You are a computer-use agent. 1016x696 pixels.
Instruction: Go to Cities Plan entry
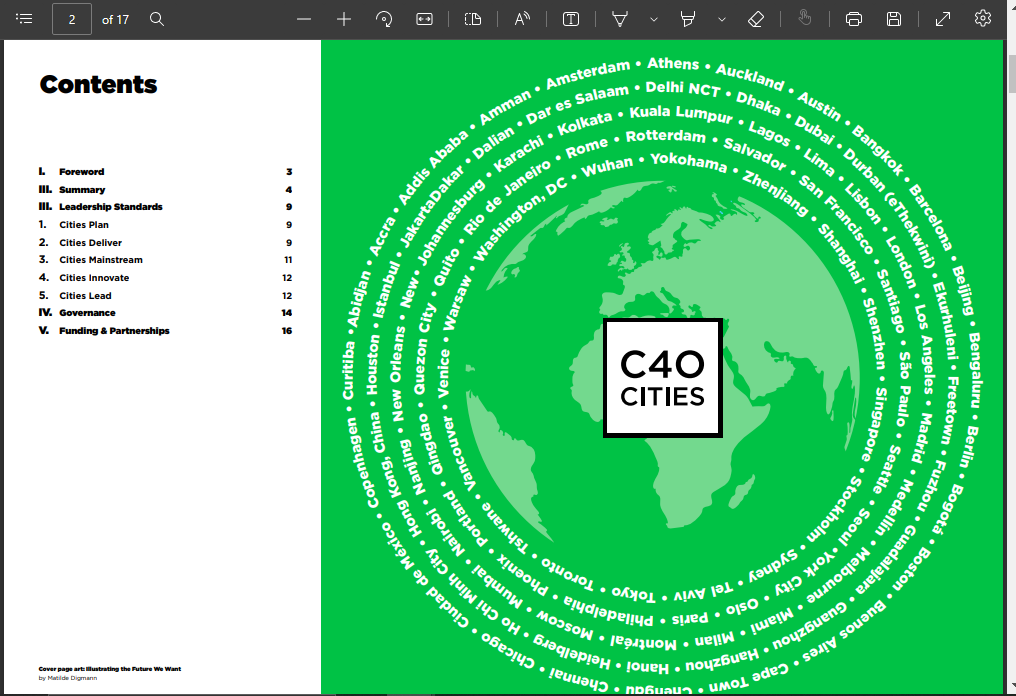(x=165, y=225)
